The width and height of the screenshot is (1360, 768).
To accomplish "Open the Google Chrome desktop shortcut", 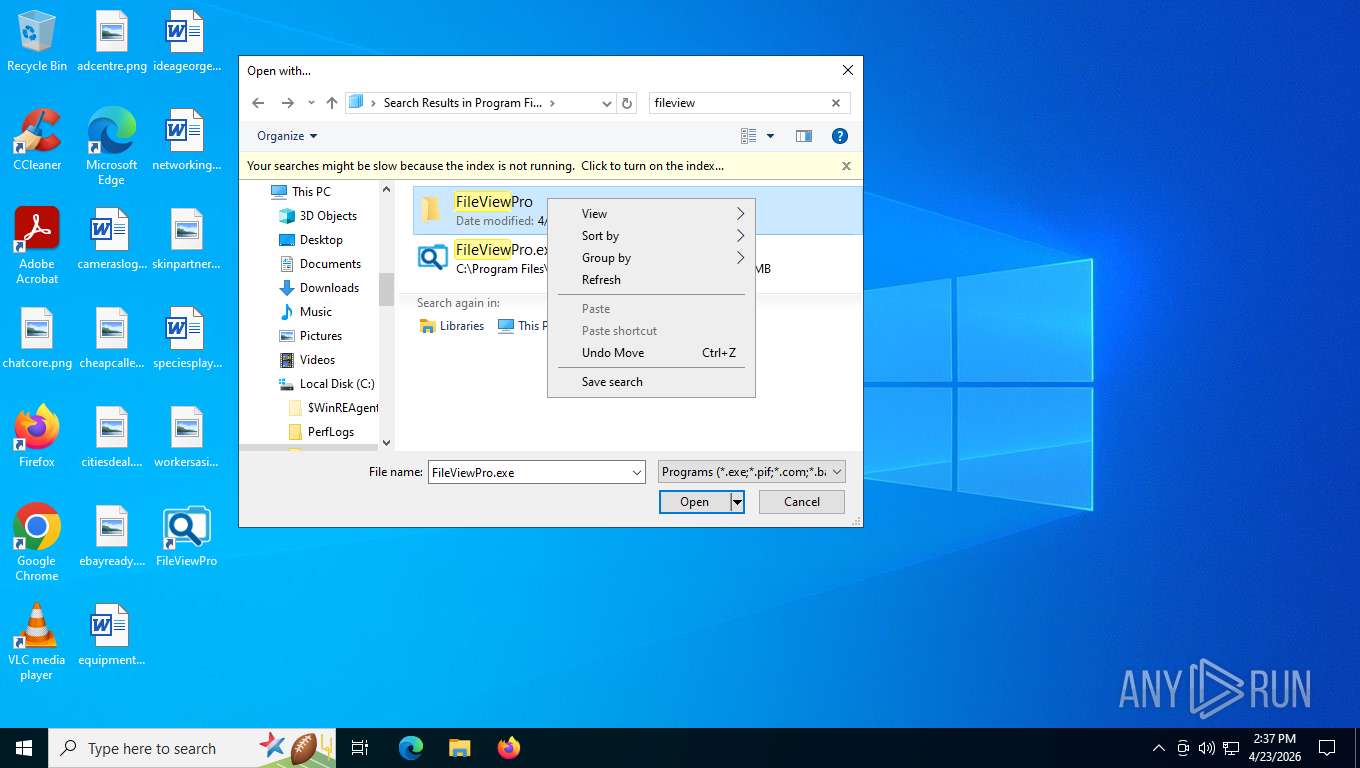I will pos(37,542).
